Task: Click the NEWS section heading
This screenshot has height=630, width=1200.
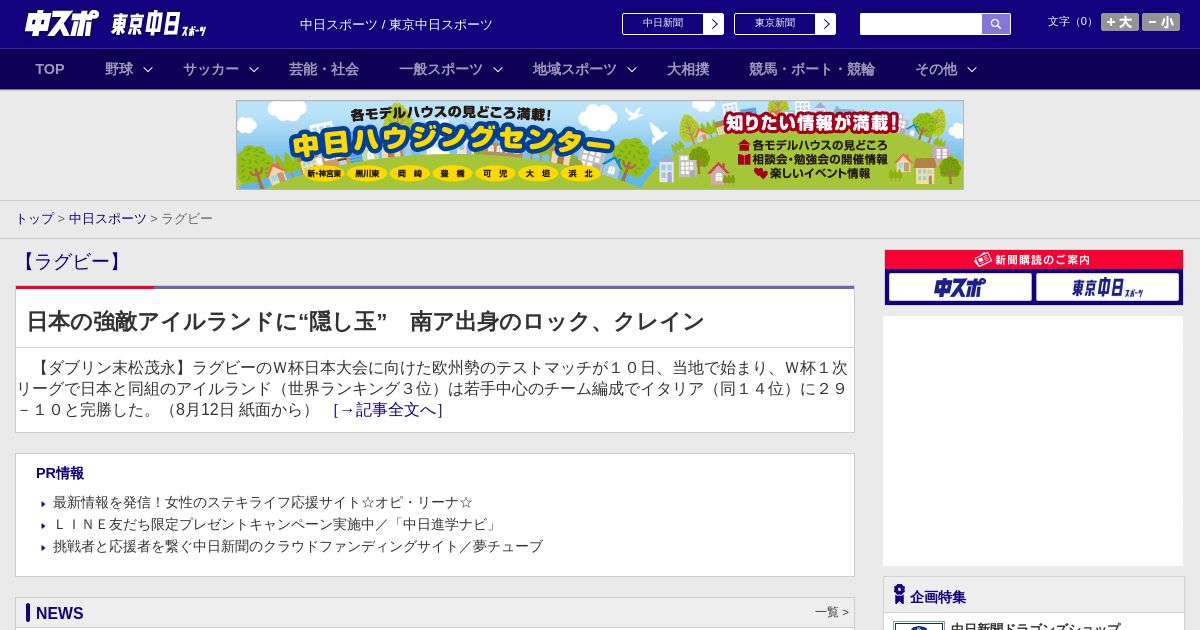Action: 60,613
